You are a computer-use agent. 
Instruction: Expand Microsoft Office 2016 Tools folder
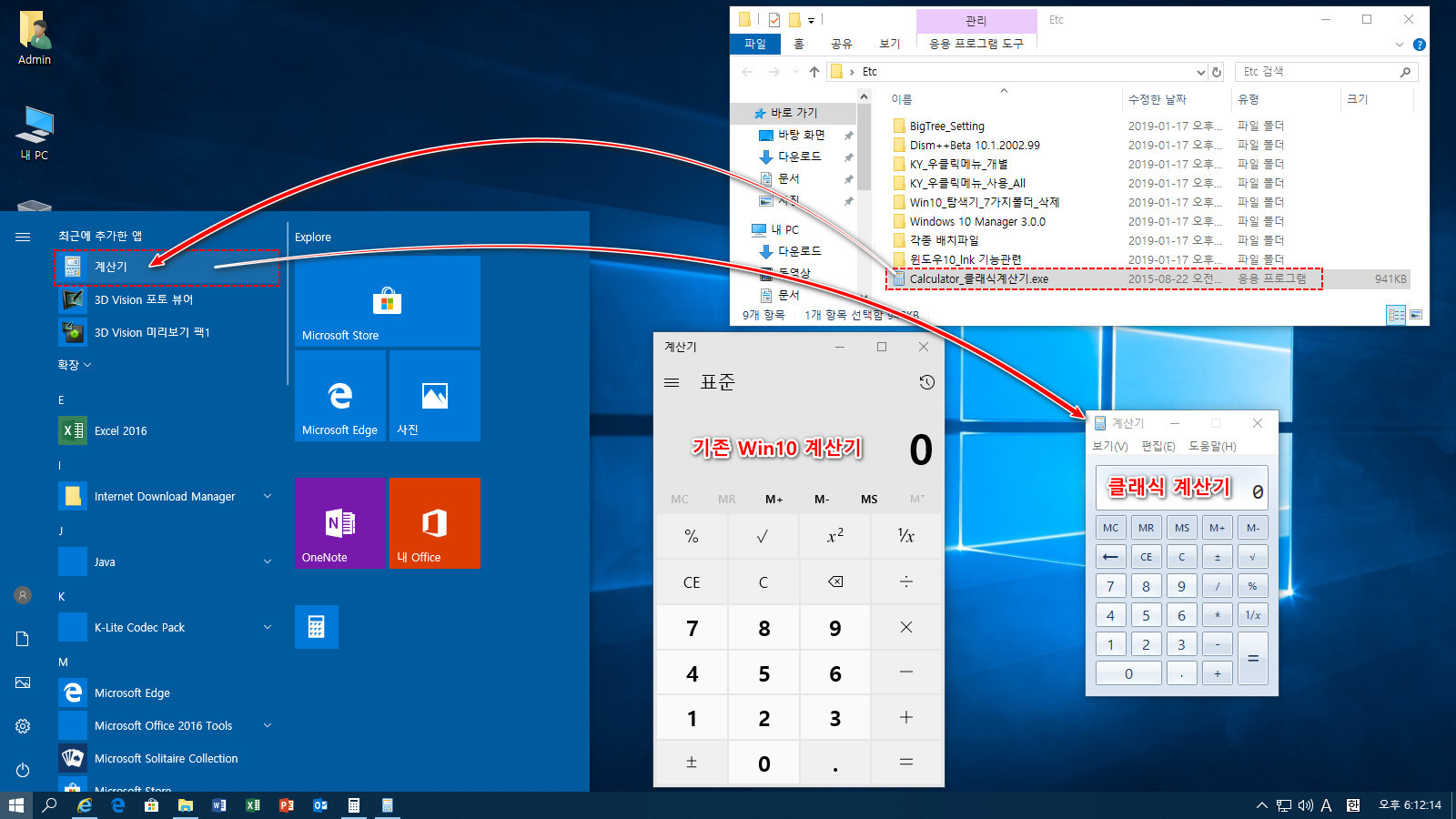pos(268,725)
